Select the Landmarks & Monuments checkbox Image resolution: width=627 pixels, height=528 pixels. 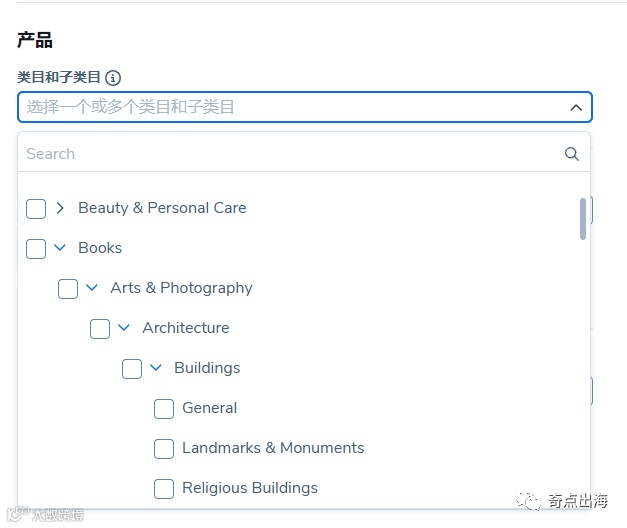[x=164, y=449]
